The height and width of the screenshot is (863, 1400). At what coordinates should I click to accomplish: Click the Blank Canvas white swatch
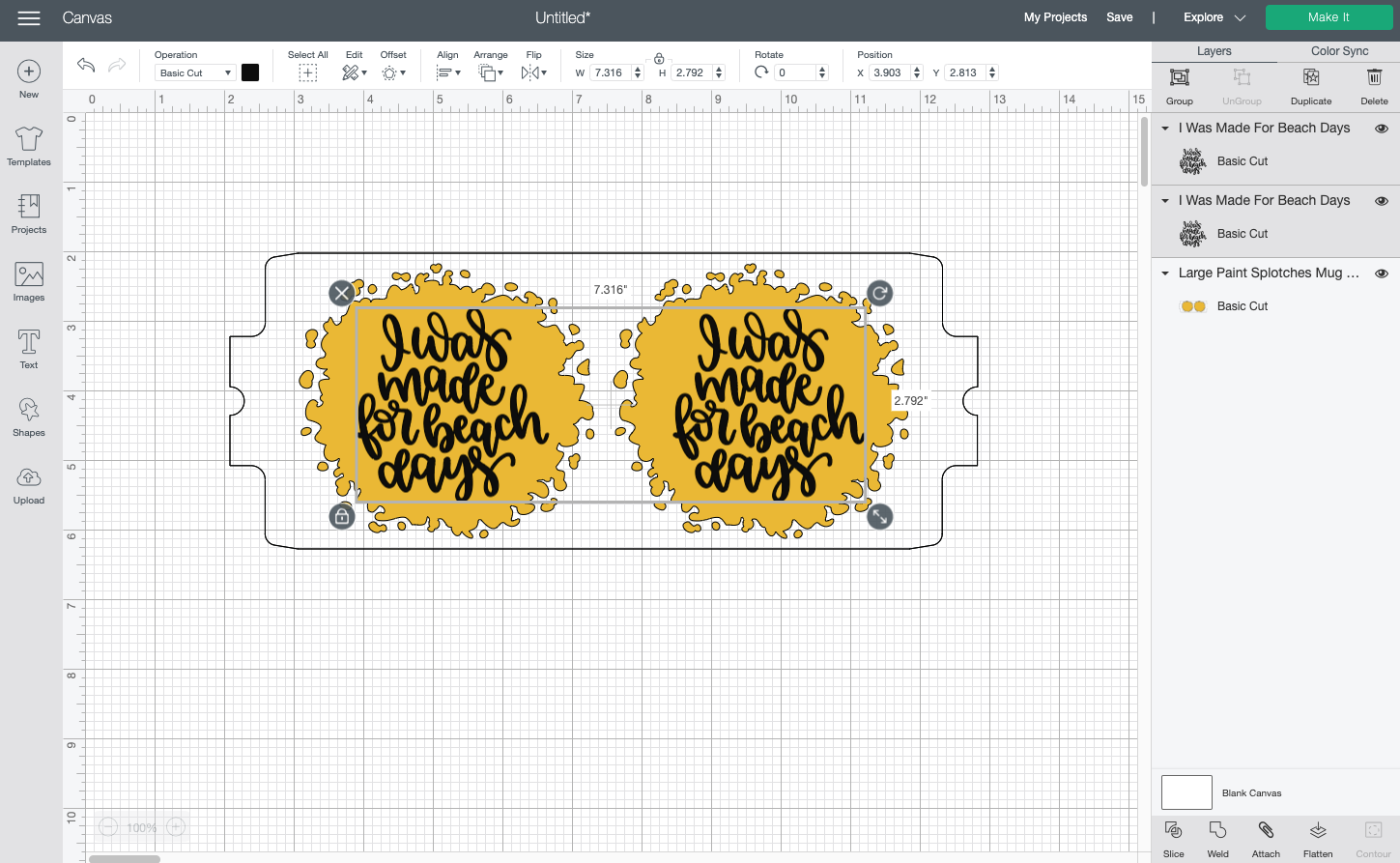tap(1186, 792)
